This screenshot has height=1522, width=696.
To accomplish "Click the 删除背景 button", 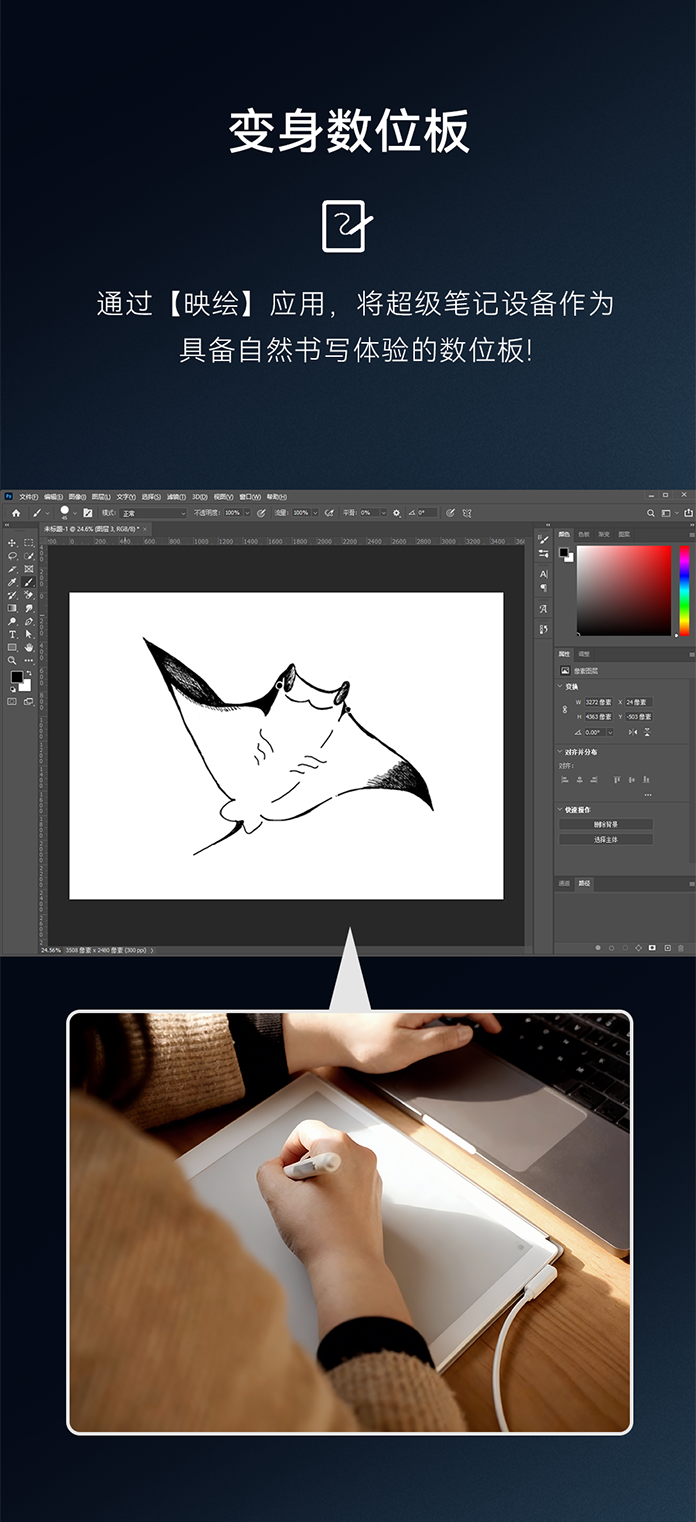I will (606, 824).
